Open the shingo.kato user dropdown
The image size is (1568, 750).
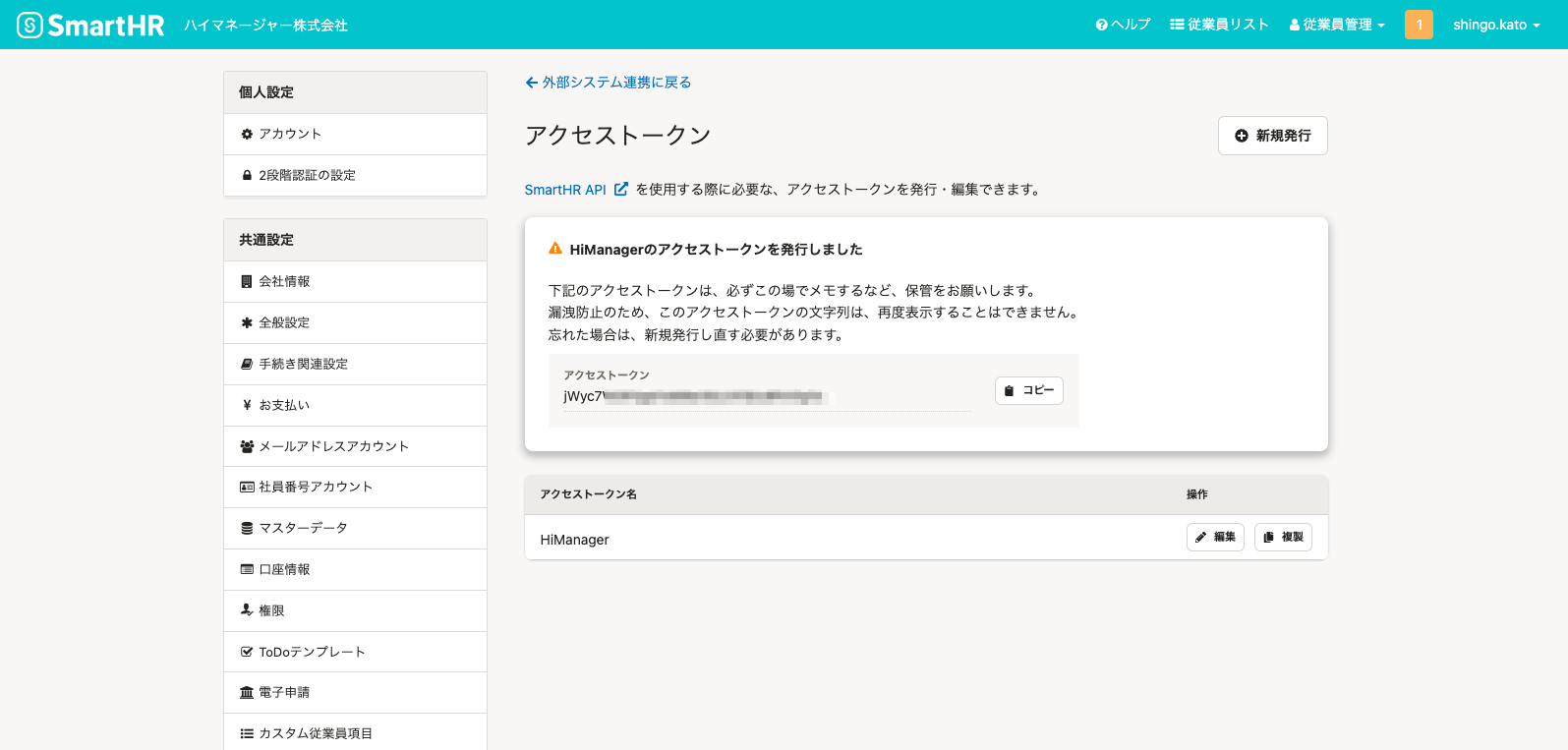point(1496,25)
